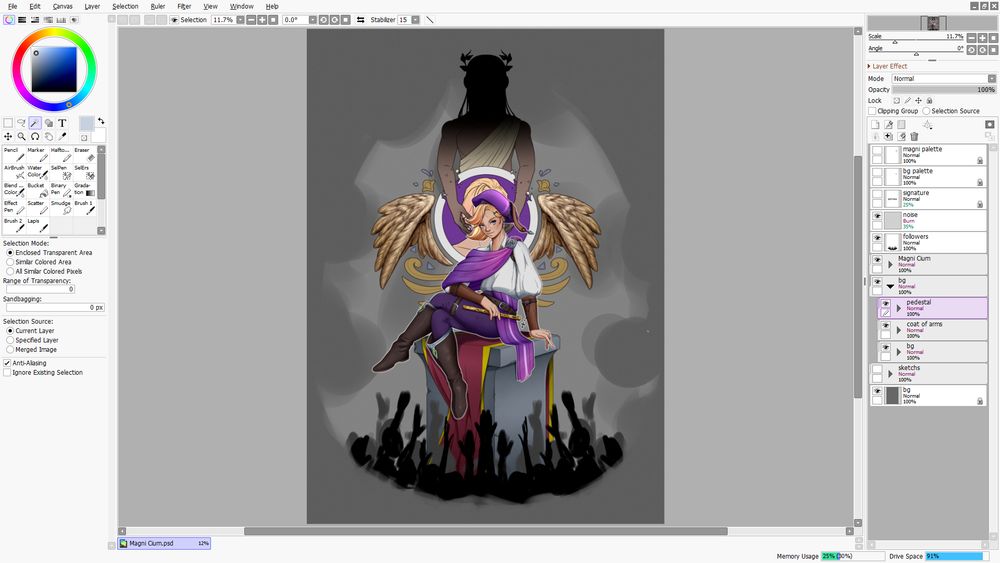This screenshot has height=563, width=1000.
Task: Create a new layer folder
Action: coord(901,125)
